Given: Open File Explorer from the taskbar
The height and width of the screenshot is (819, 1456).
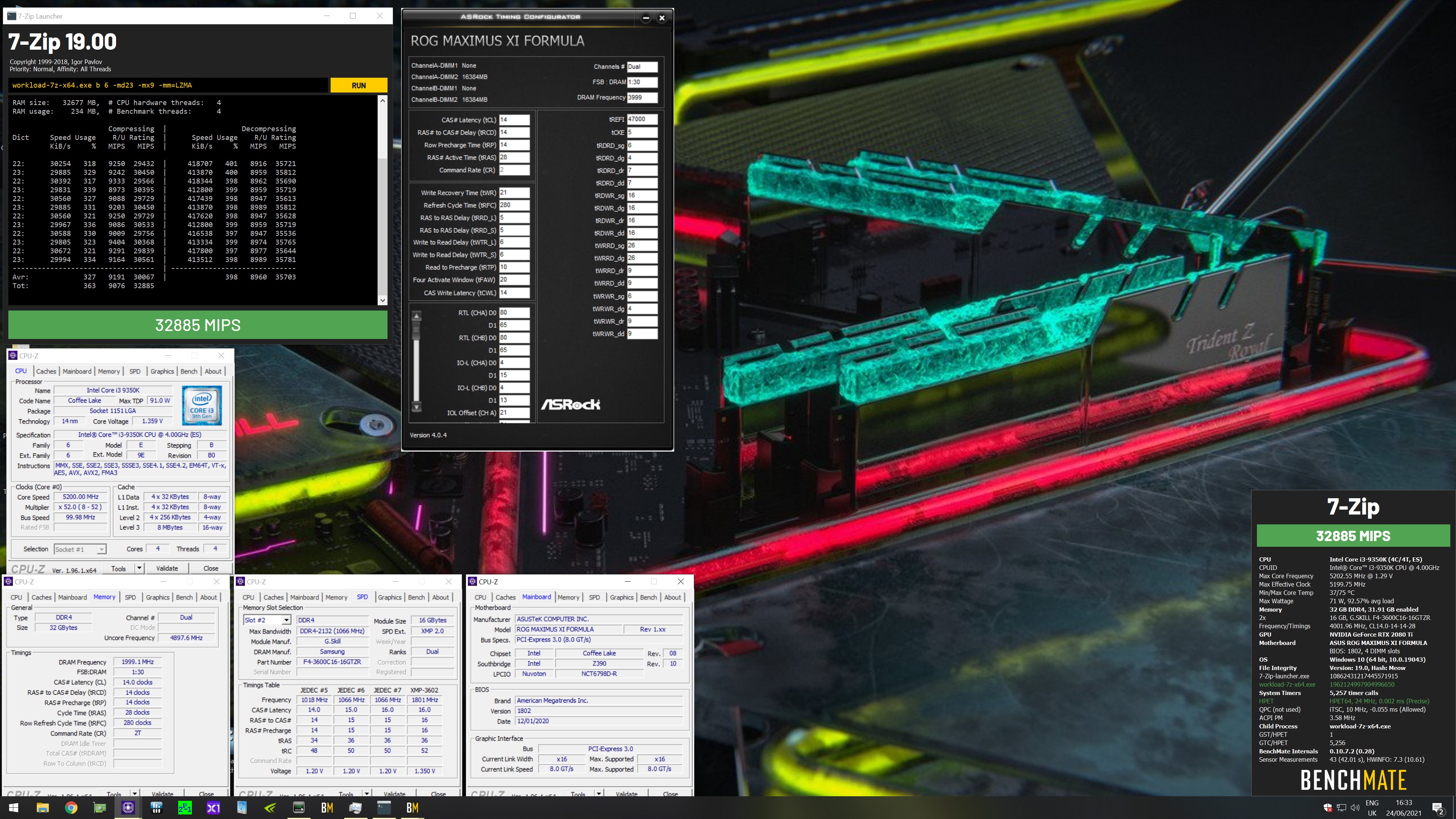Looking at the screenshot, I should (42, 808).
